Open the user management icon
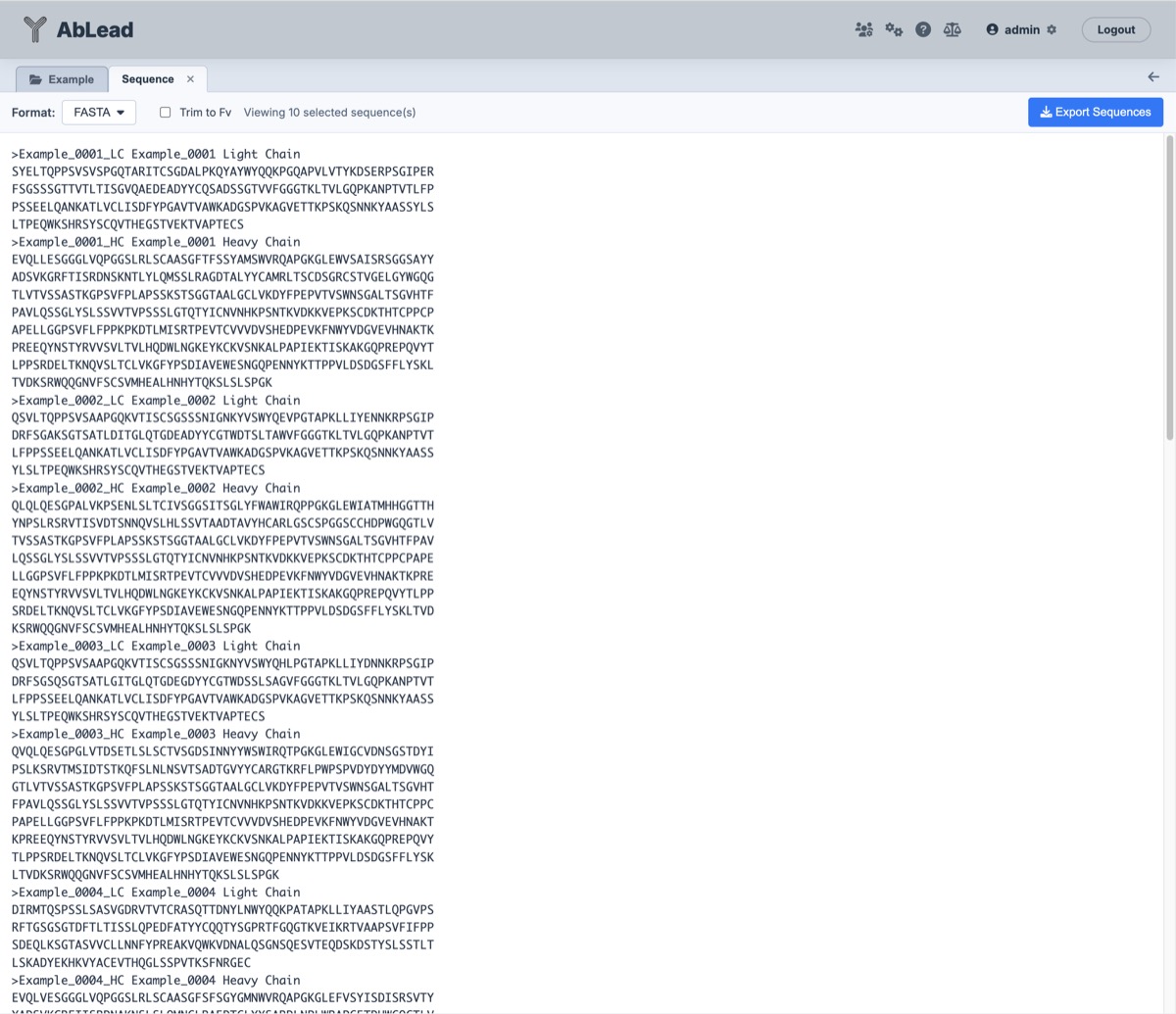 pos(863,29)
